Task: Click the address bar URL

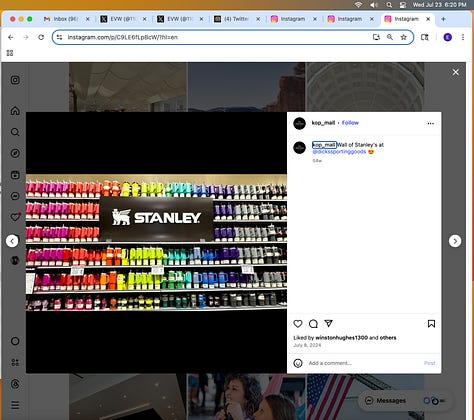Action: click(123, 37)
